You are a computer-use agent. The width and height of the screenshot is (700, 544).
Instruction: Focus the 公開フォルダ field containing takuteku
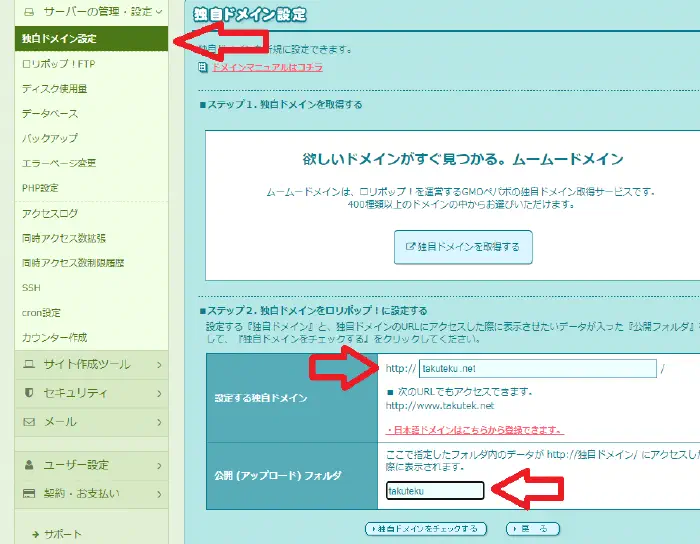435,491
